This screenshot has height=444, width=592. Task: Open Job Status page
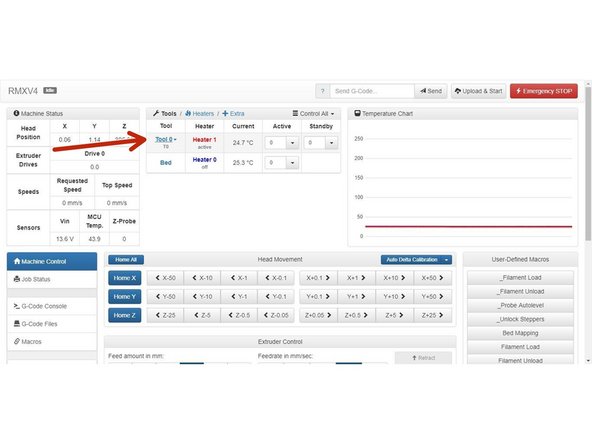[x=52, y=279]
